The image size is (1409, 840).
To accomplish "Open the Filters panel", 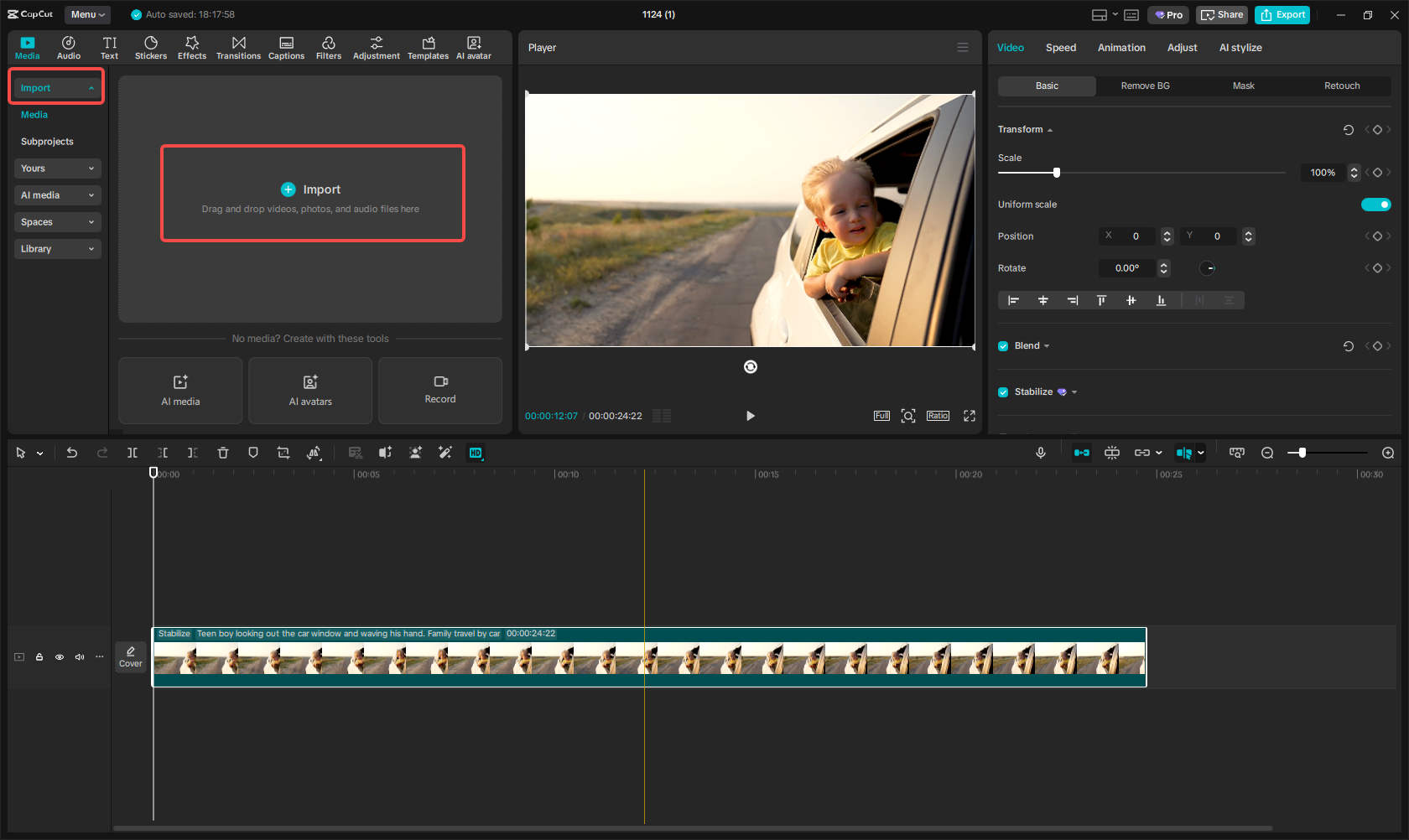I will pyautogui.click(x=329, y=47).
